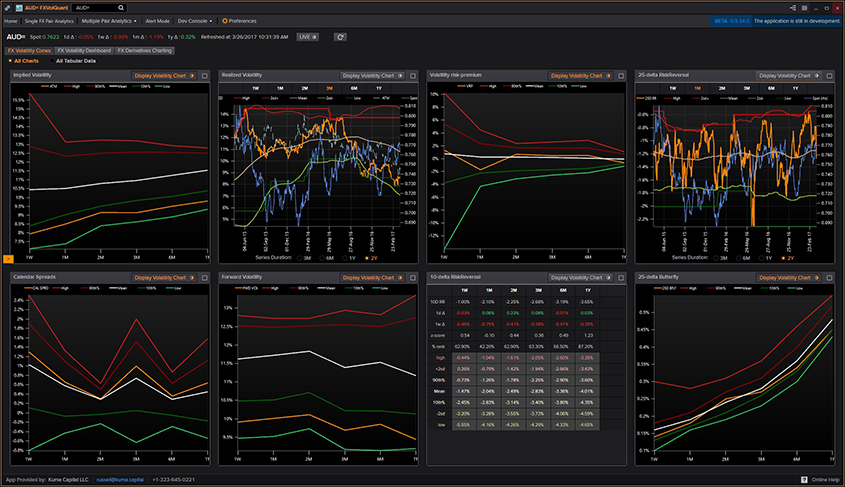Open the FX Derivatives Charting tab
This screenshot has width=845, height=487.
click(146, 50)
